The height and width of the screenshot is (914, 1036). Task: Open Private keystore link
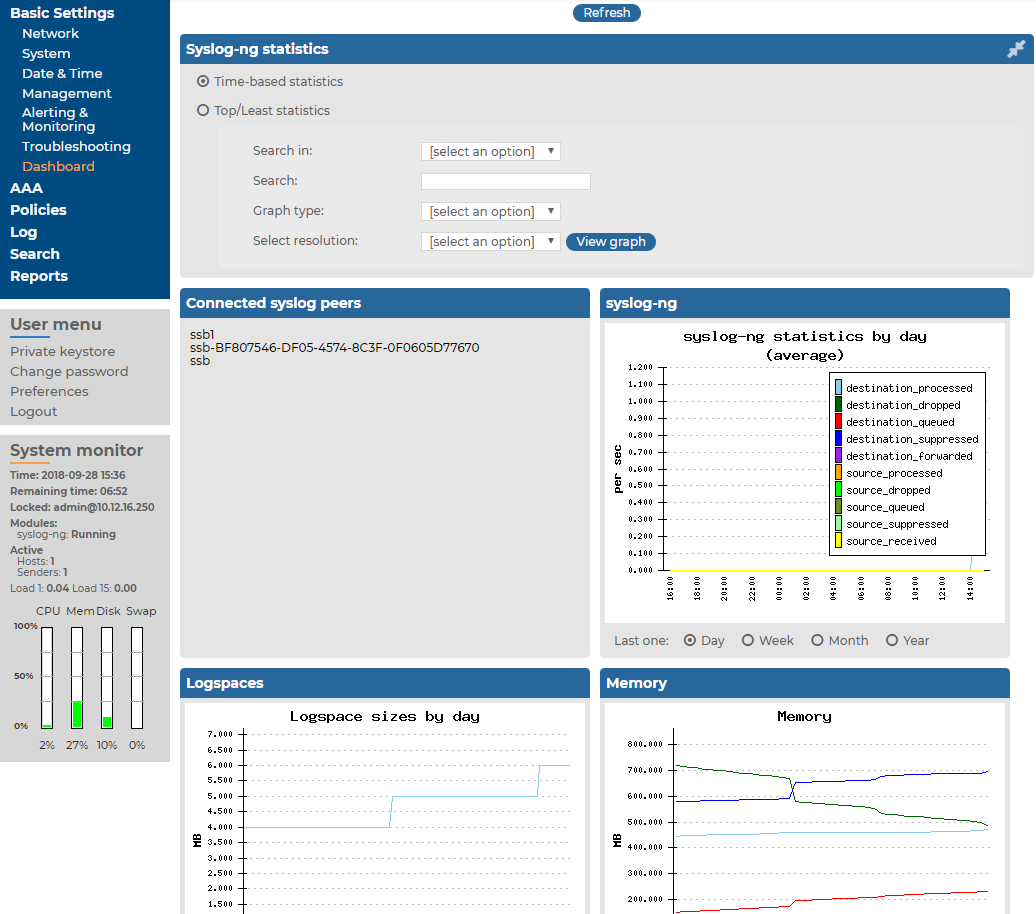pos(63,352)
